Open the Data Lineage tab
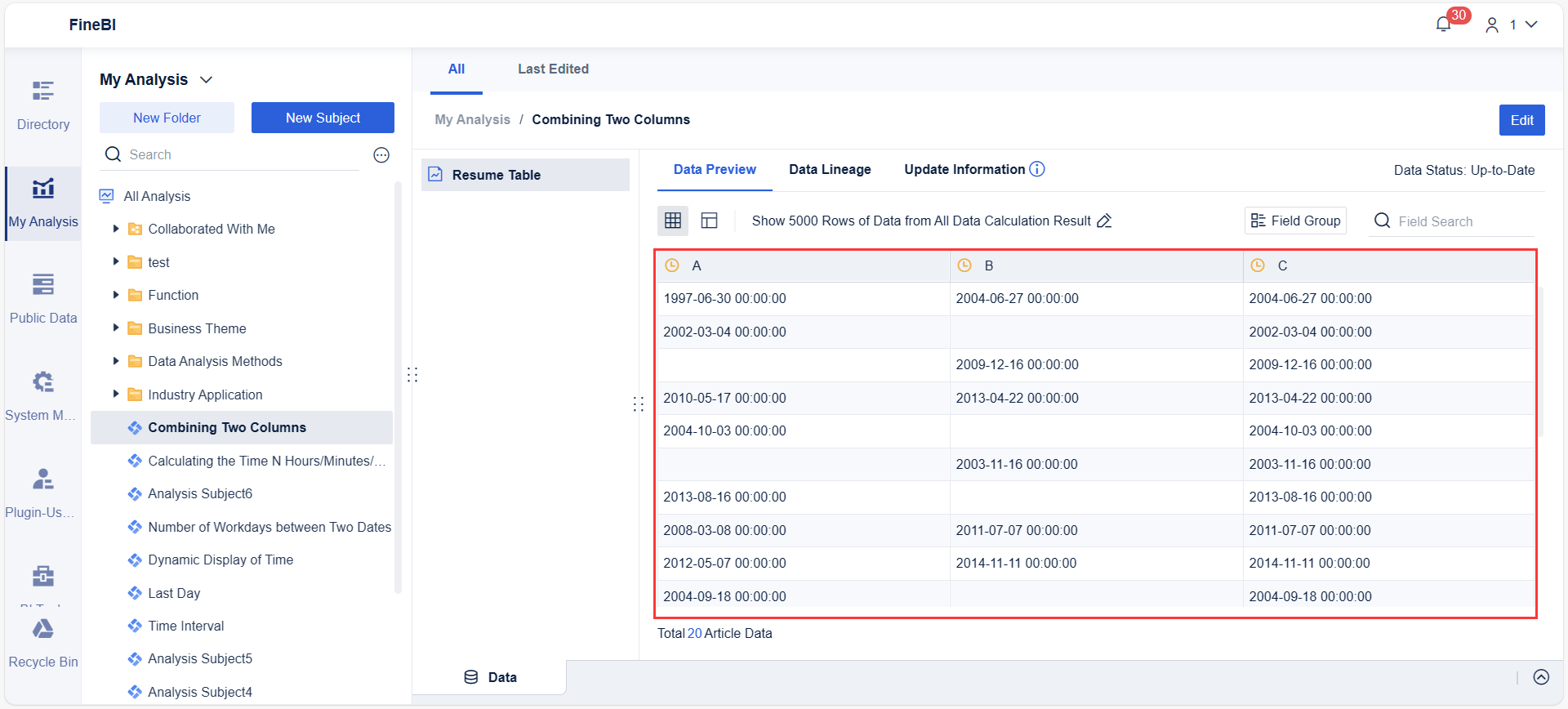This screenshot has height=709, width=1568. pos(830,169)
